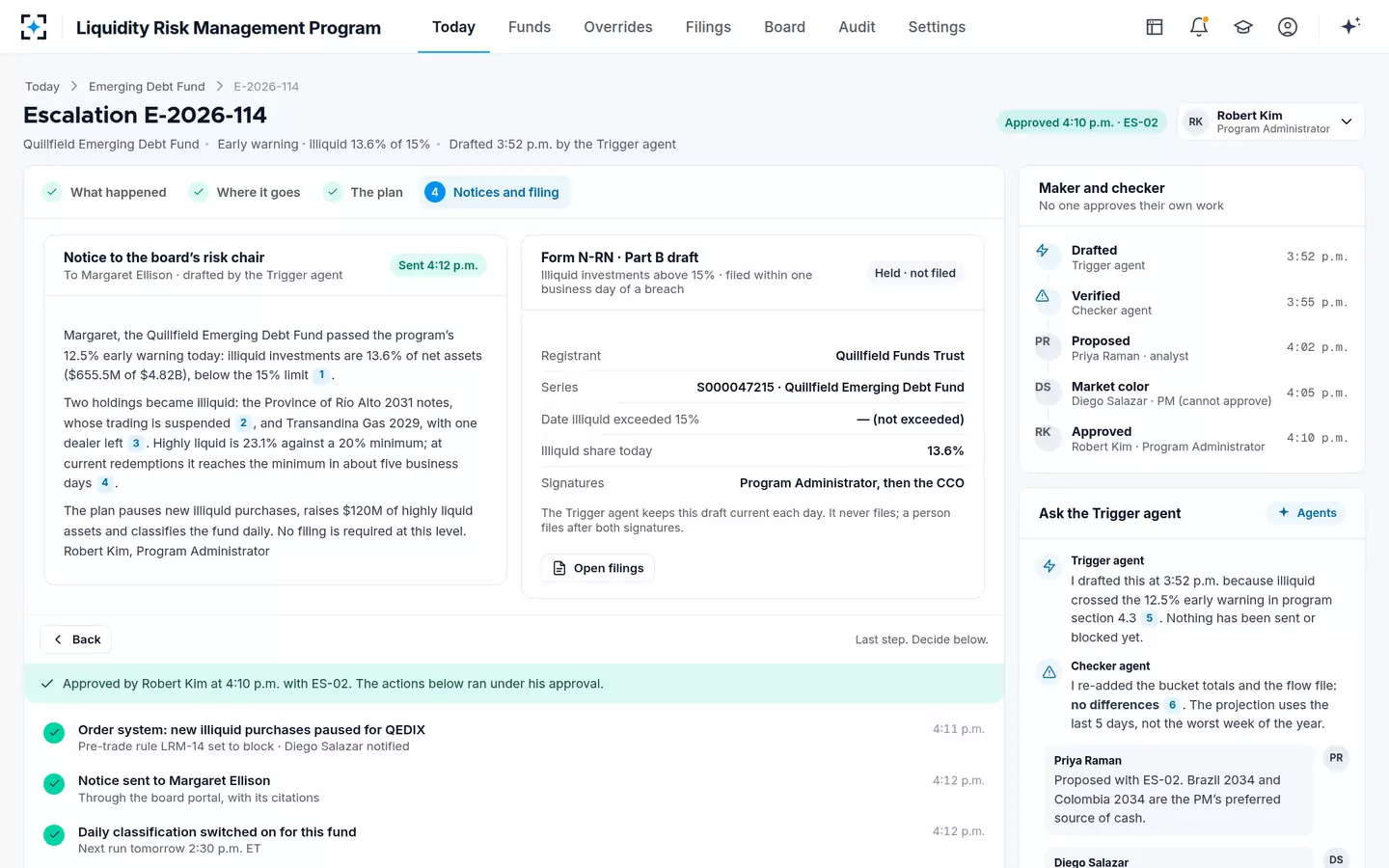This screenshot has height=868, width=1389.
Task: Open citation 2 after trading is suspended
Action: 243,423
